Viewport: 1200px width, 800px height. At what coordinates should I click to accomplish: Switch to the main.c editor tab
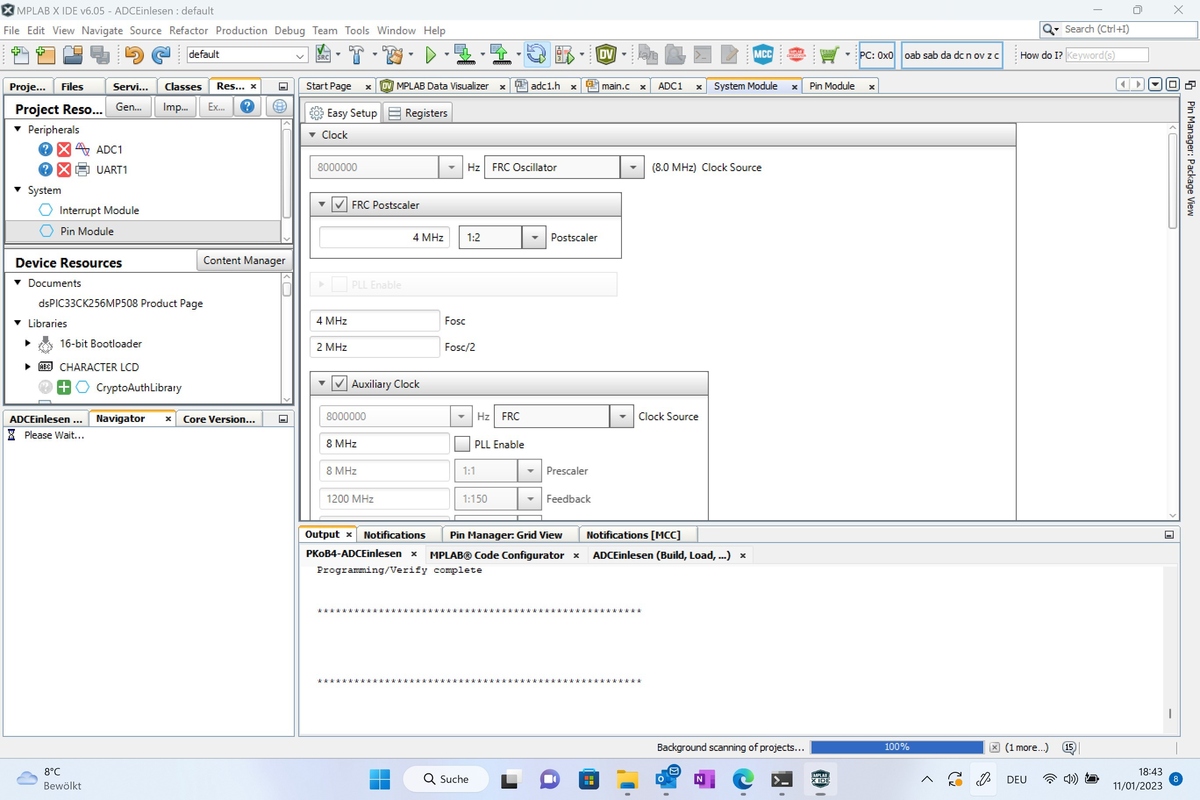point(615,86)
